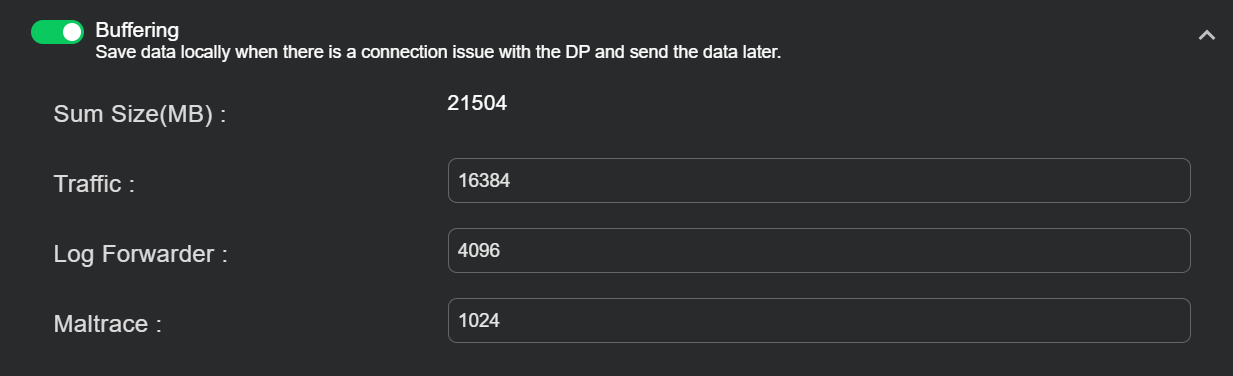Screen dimensions: 1233x376
Task: Toggle the Buffering switch off
Action: (57, 32)
